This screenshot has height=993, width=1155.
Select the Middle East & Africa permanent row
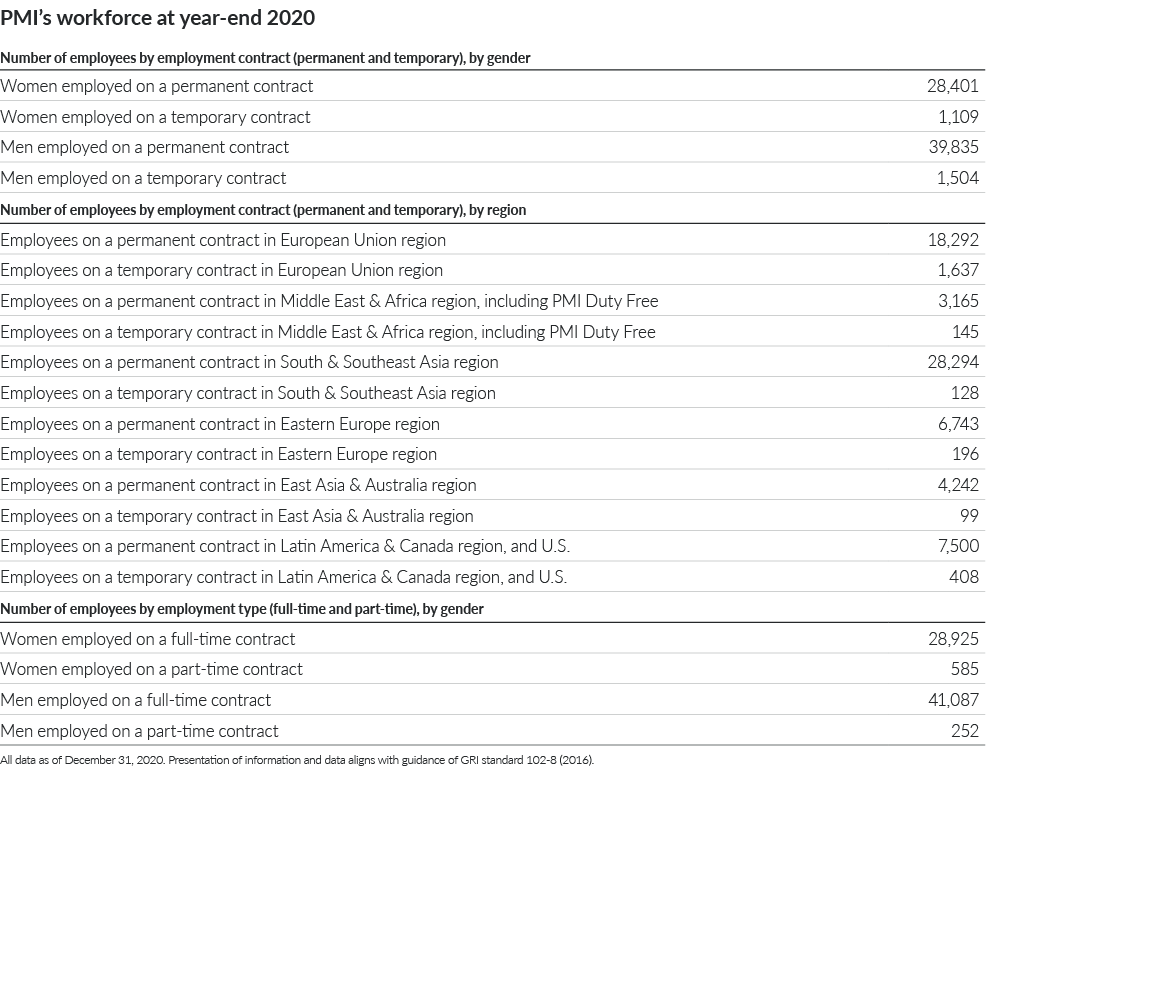click(330, 301)
